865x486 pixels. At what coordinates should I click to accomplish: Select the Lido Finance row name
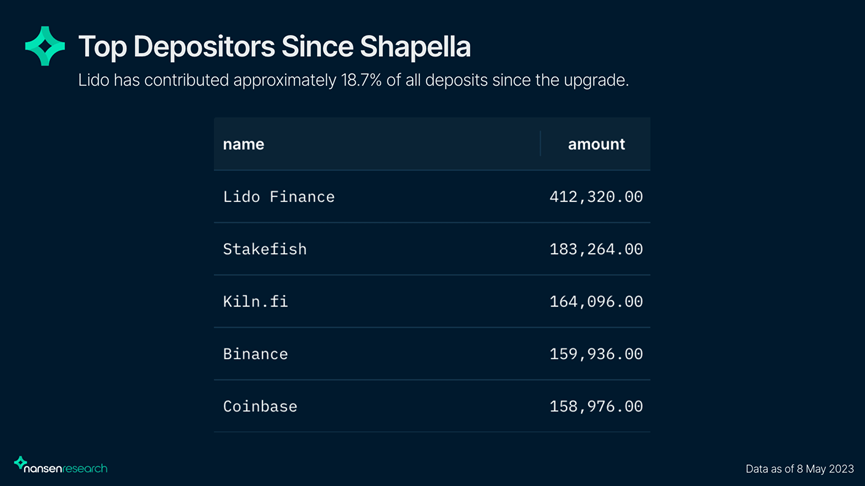point(278,197)
